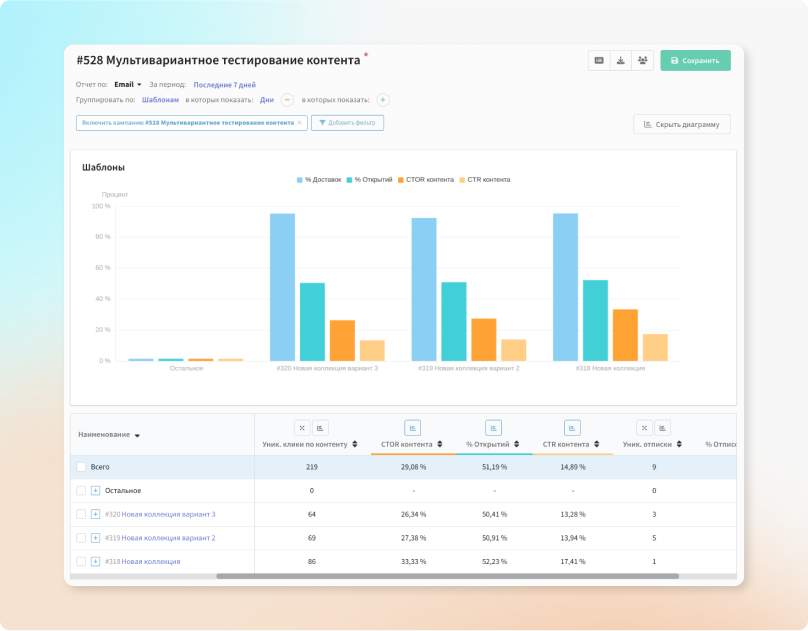Click 'Скрыть диаграмму' button
Image resolution: width=808 pixels, height=631 pixels.
point(682,124)
